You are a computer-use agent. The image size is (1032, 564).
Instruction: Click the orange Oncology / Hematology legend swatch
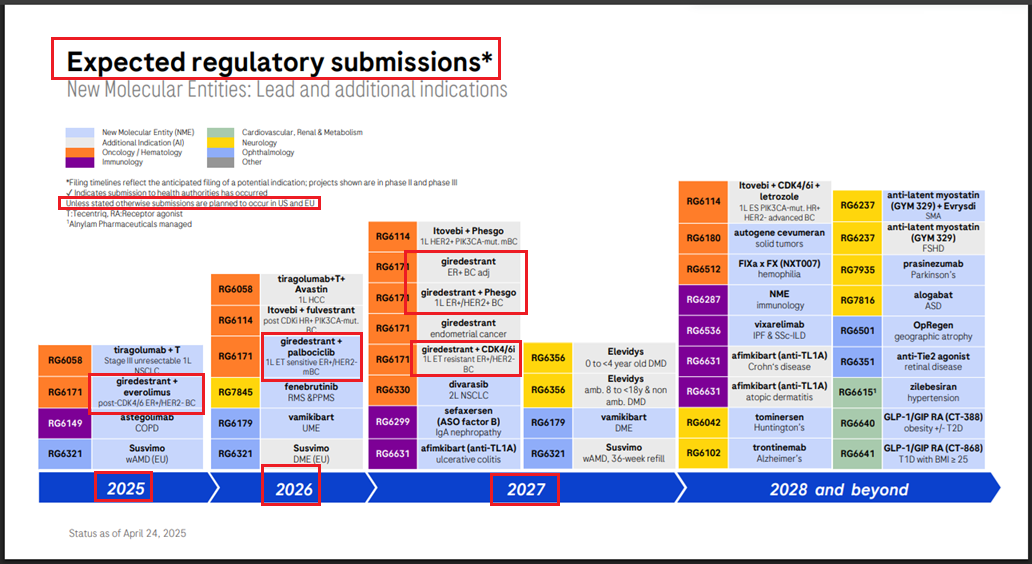tap(80, 152)
